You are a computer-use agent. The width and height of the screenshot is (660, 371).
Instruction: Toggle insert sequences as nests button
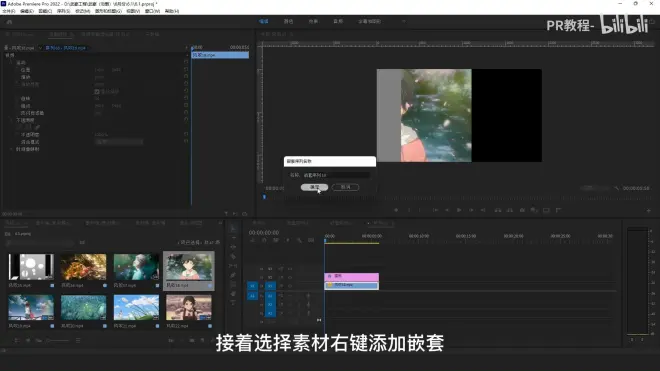pos(253,240)
